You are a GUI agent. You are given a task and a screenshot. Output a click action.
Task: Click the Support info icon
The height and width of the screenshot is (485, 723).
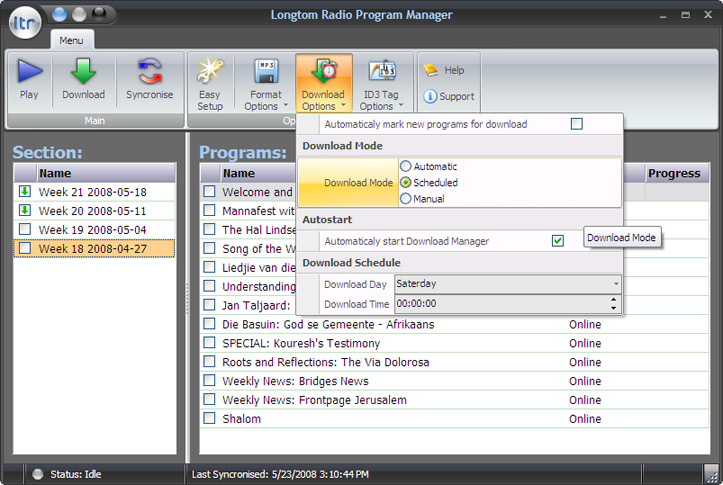point(430,96)
